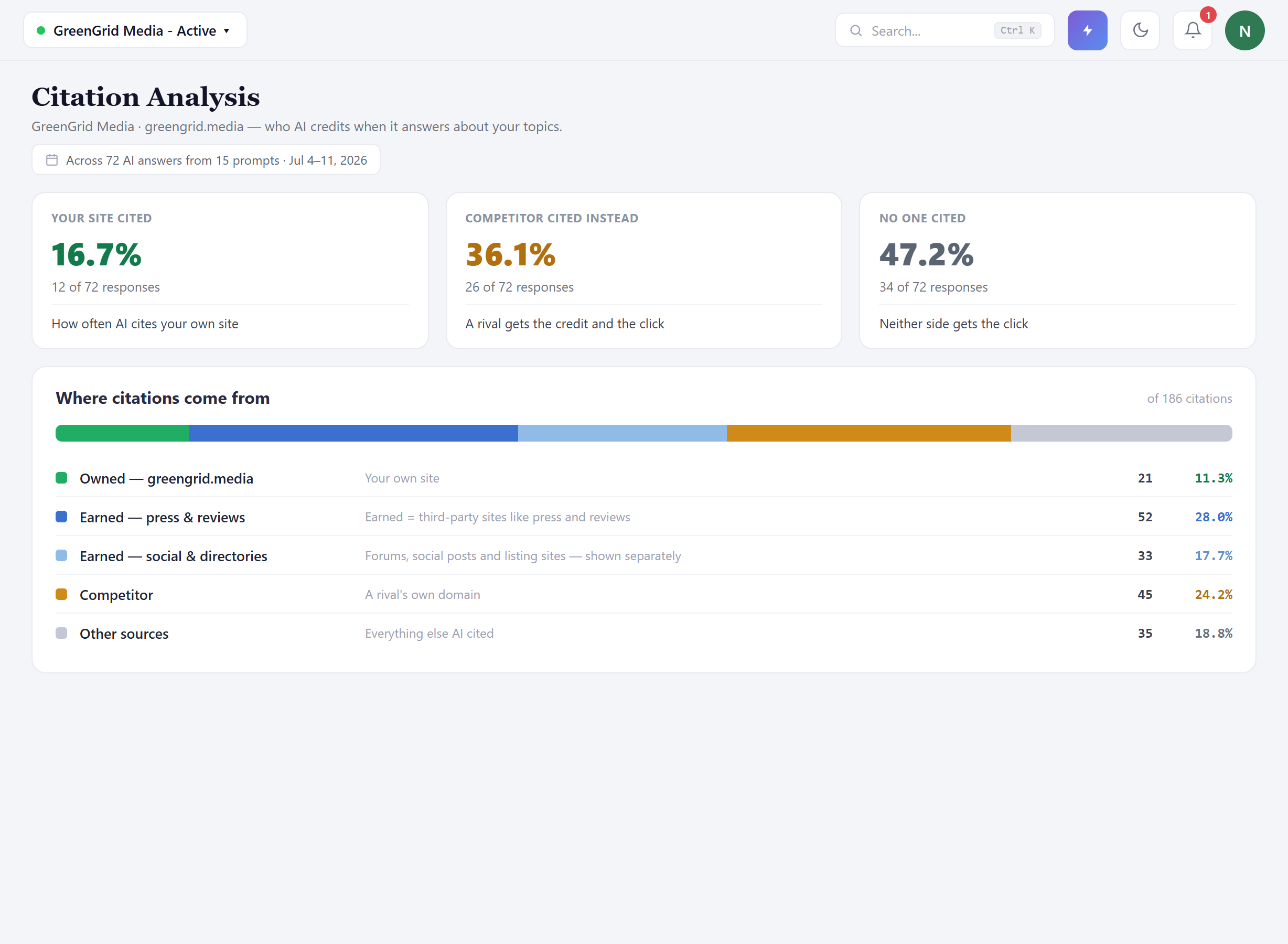
Task: Click the light-blue social & directories swatch
Action: click(x=61, y=555)
